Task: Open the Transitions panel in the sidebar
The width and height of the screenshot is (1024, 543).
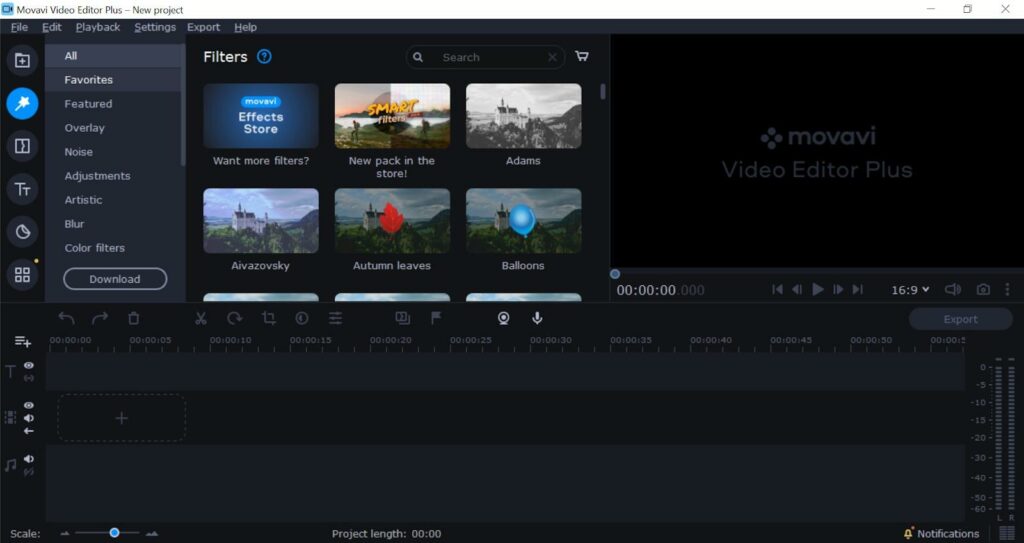Action: (x=22, y=146)
